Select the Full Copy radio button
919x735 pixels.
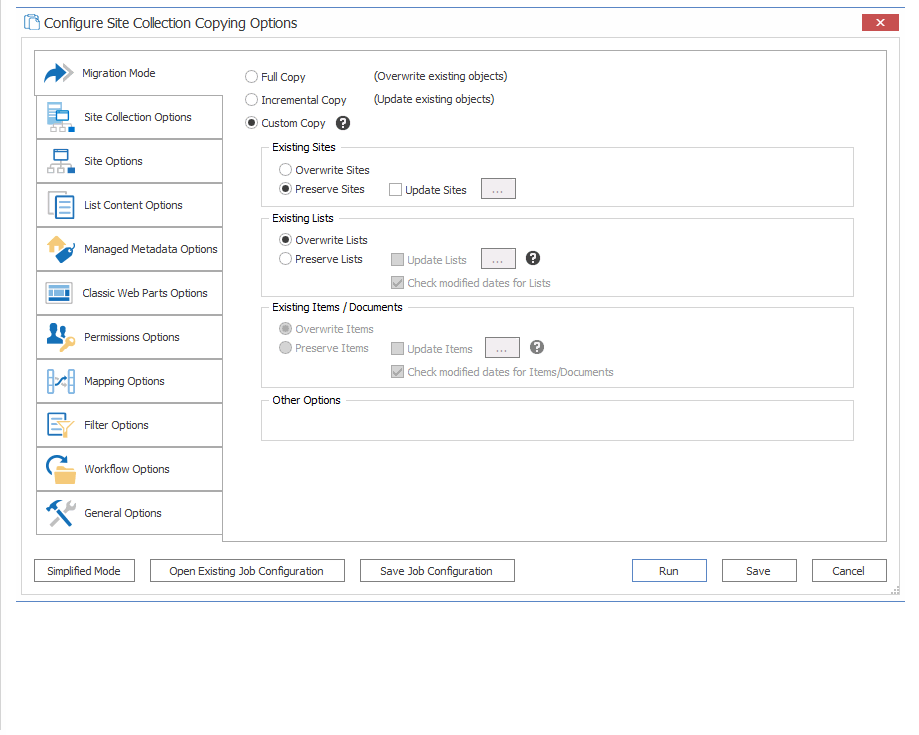point(251,76)
